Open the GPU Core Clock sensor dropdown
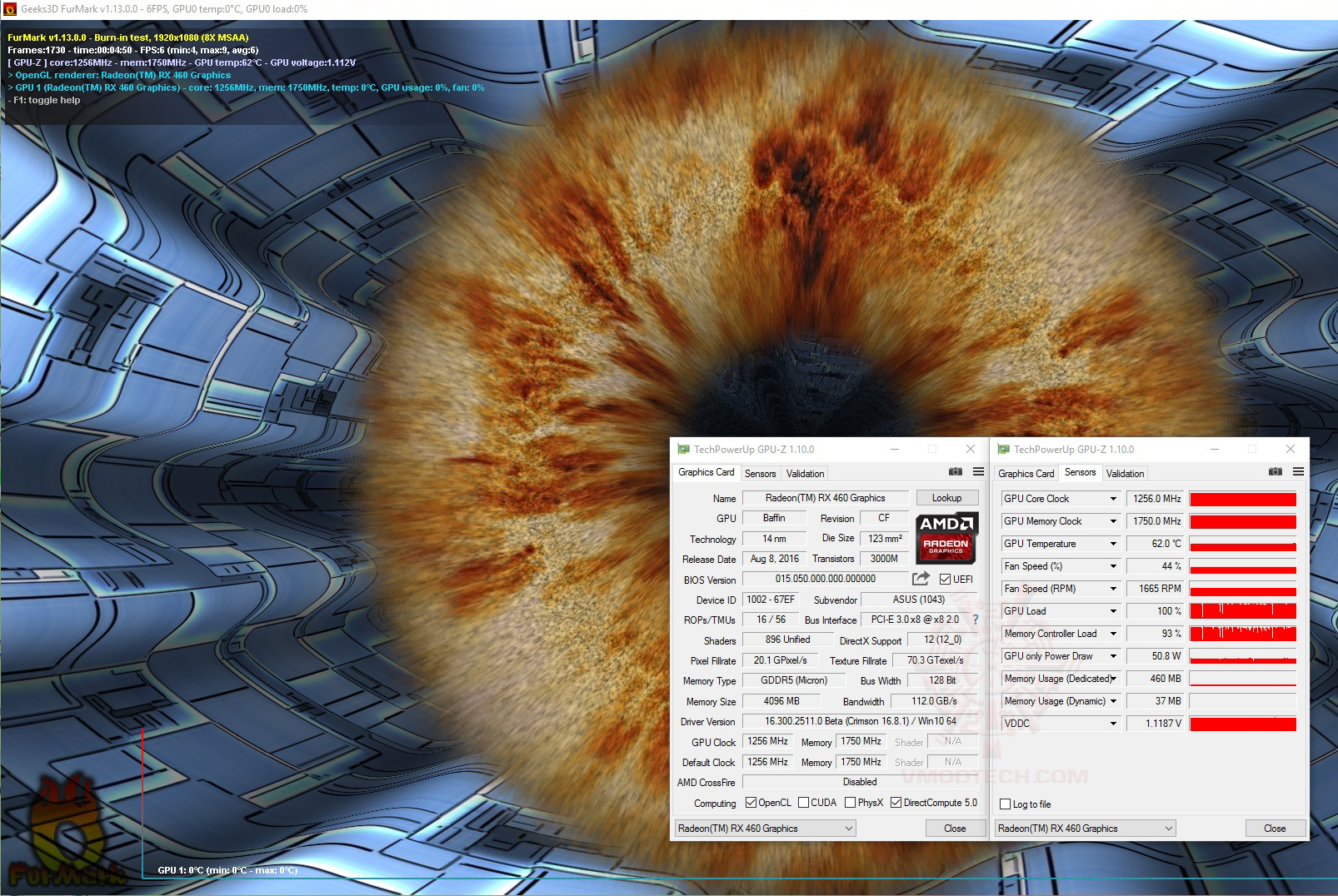1338x896 pixels. tap(1113, 499)
